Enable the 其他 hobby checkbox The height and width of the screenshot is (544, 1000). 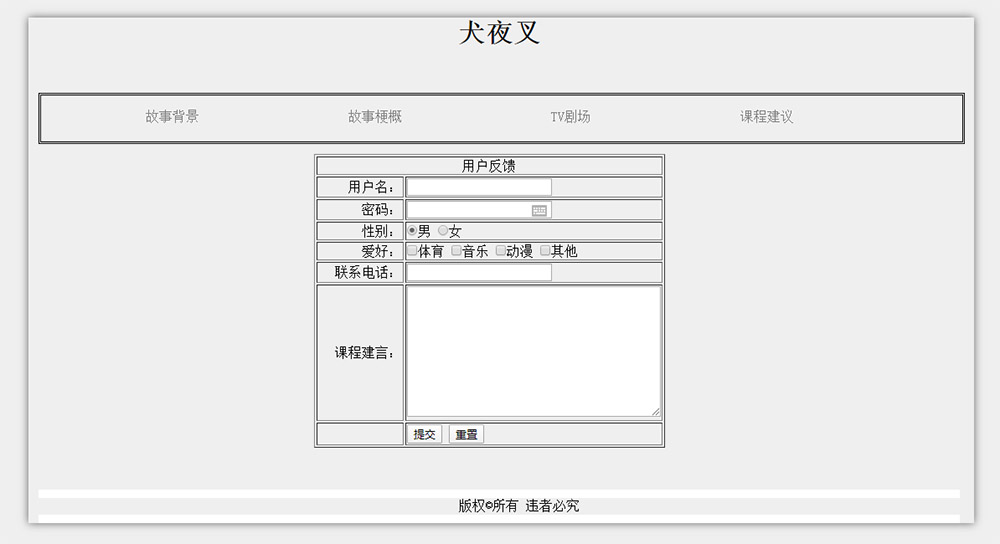(x=545, y=250)
